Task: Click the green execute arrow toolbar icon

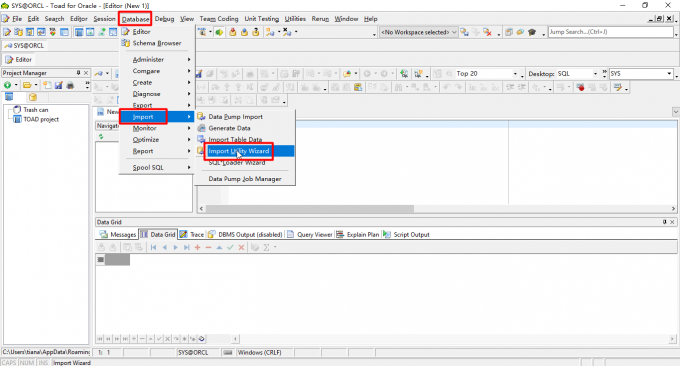Action: coord(219,32)
